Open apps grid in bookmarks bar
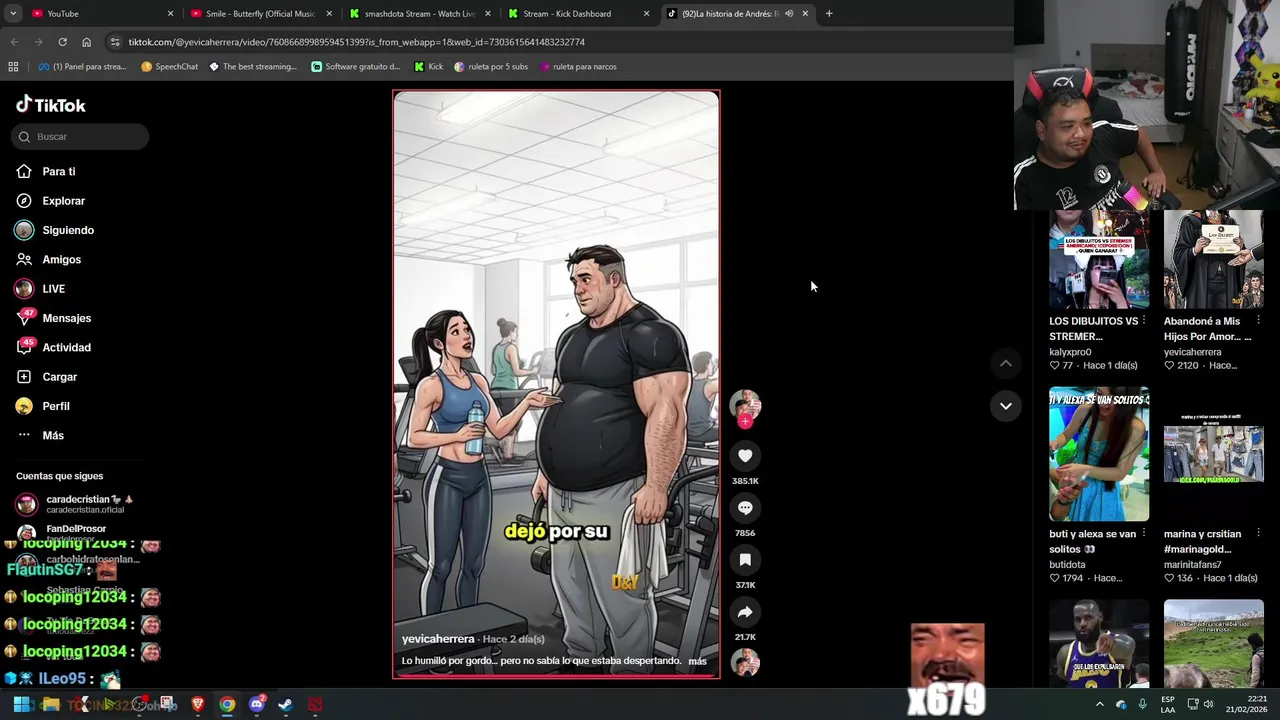The height and width of the screenshot is (720, 1280). pyautogui.click(x=13, y=67)
